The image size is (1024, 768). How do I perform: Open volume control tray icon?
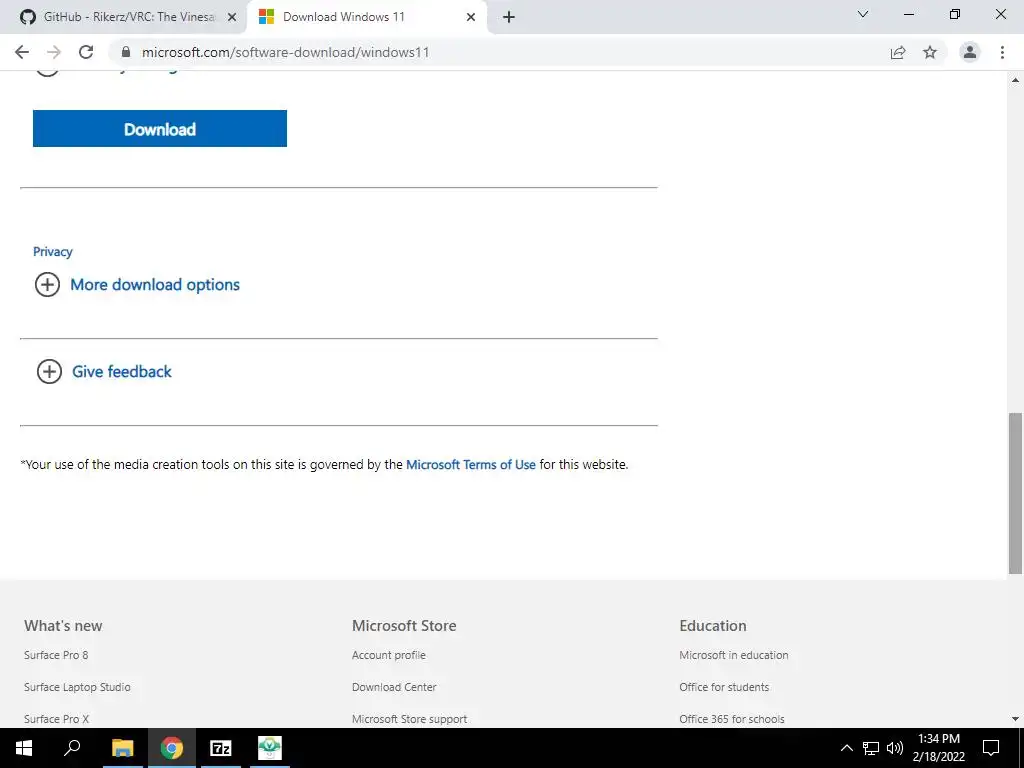(x=895, y=748)
